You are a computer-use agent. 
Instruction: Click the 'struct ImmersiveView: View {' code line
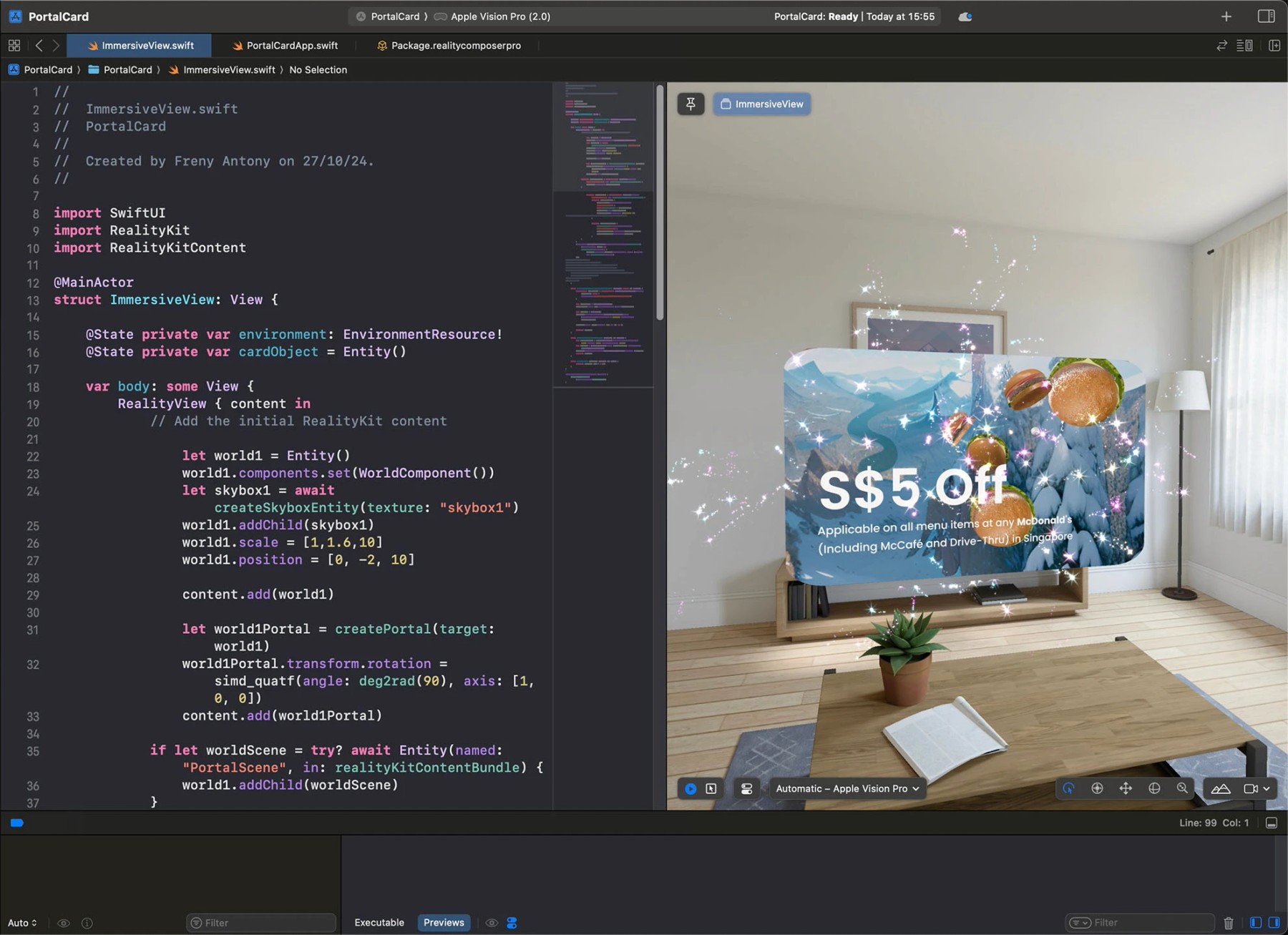pos(166,300)
